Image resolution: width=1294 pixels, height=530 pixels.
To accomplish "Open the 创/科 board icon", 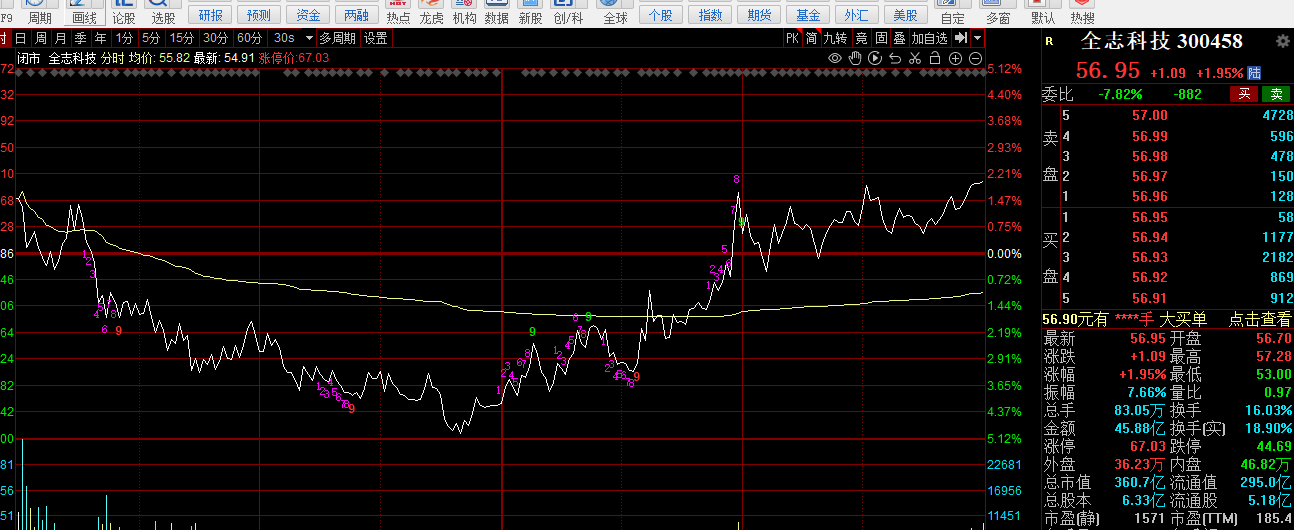I will (x=567, y=12).
